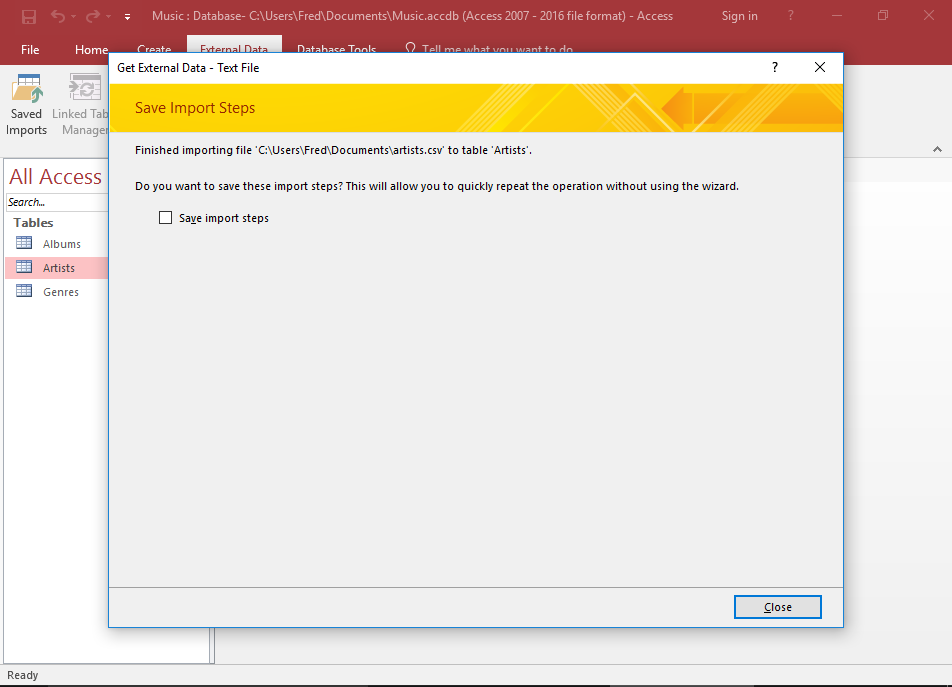This screenshot has width=952, height=687.
Task: Click the Save icon in the Quick Access Toolbar
Action: pos(29,16)
